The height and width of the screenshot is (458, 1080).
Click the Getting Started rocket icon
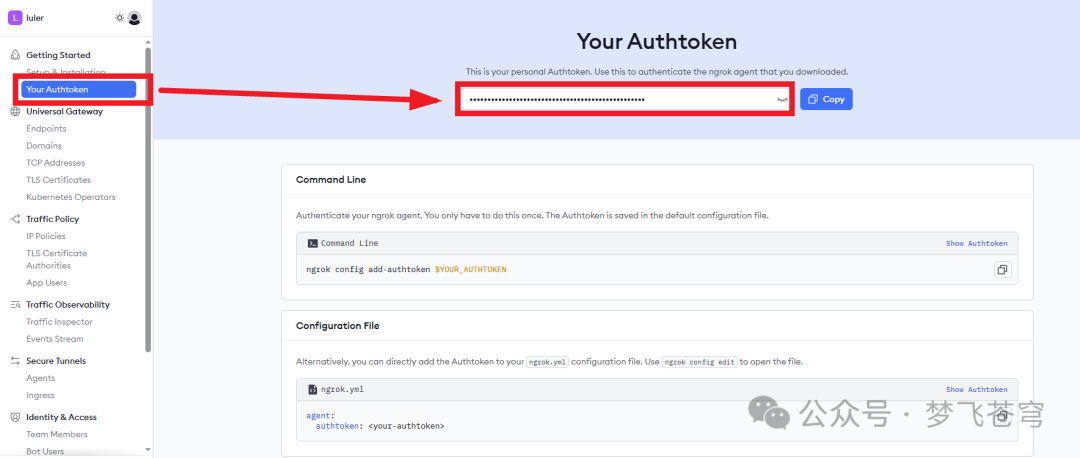pos(15,55)
